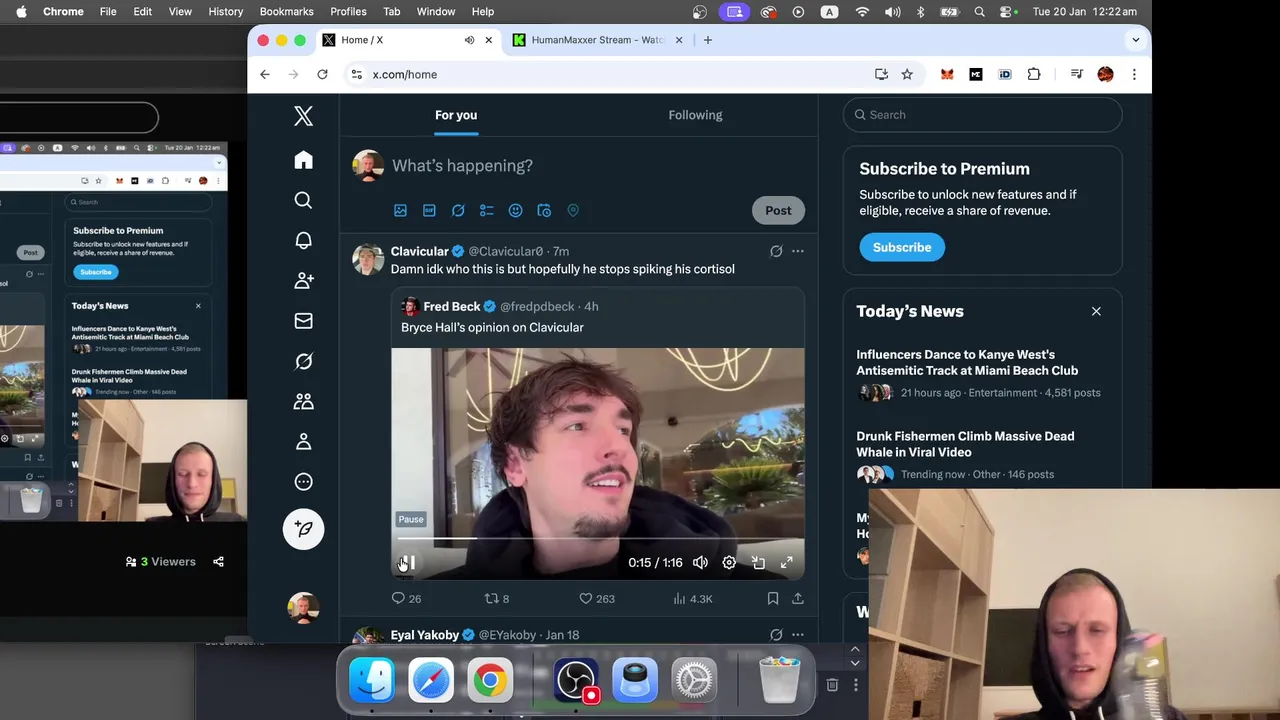Open the History menu

(x=225, y=11)
